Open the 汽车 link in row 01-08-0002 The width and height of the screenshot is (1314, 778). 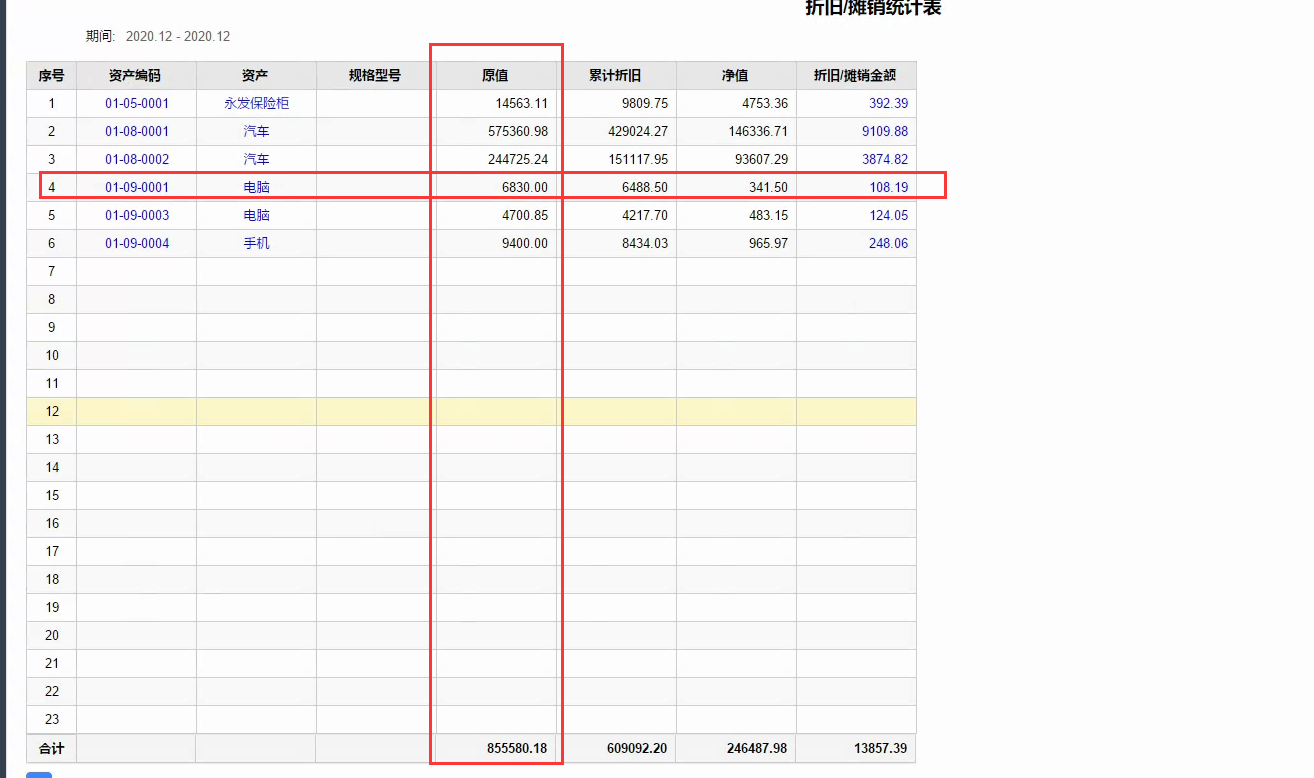tap(257, 159)
